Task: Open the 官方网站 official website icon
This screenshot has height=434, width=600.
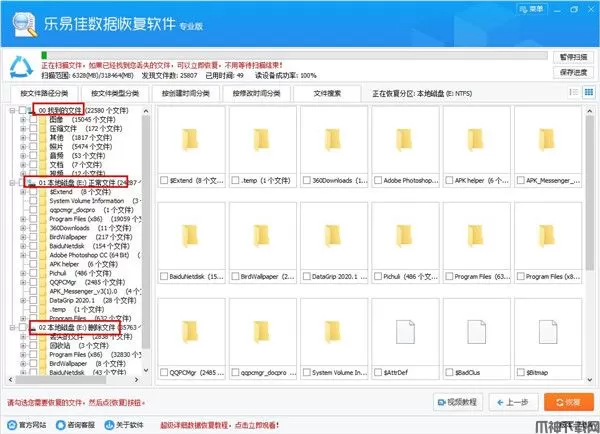Action: 12,425
